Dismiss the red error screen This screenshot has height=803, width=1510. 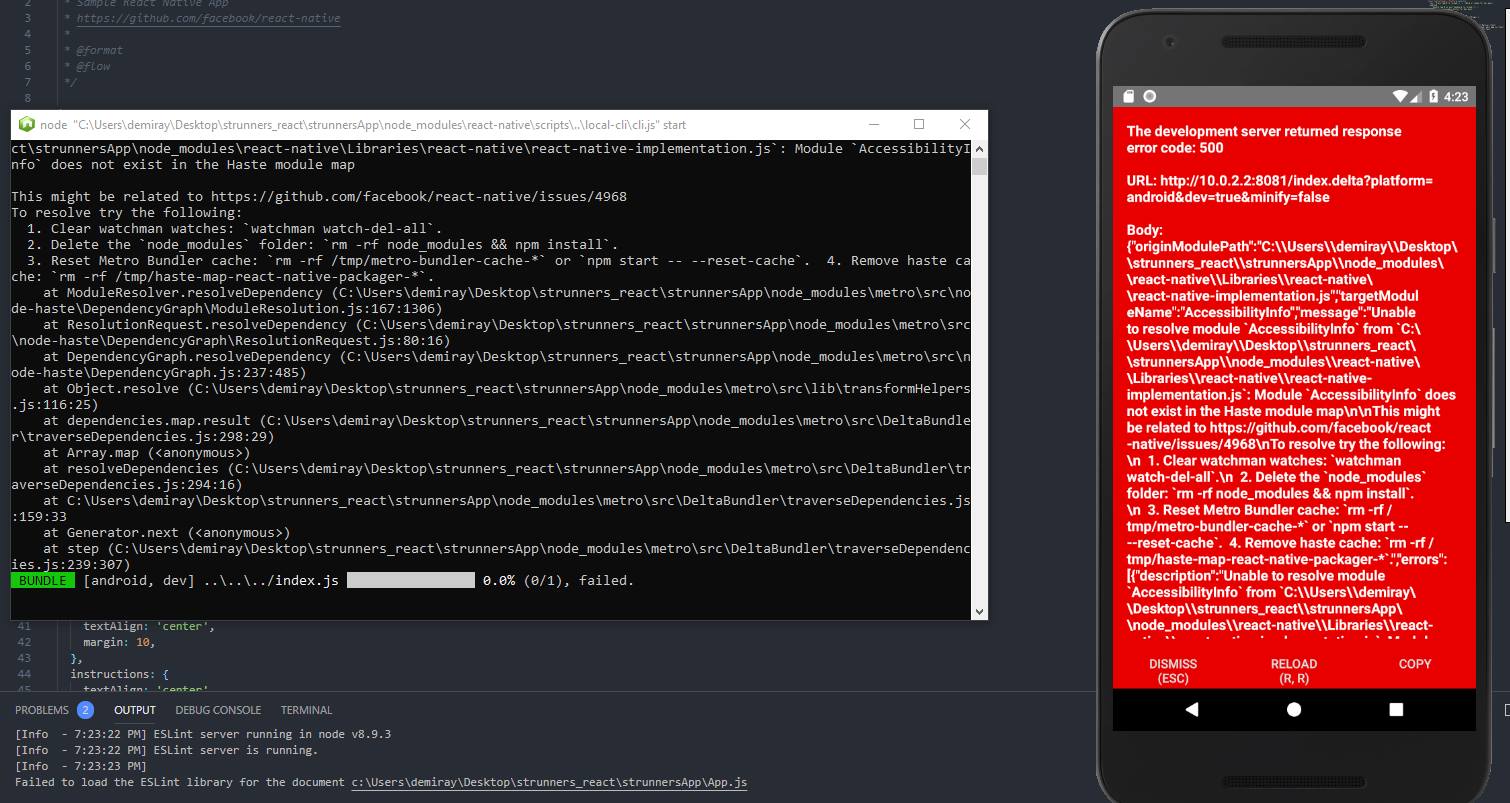pos(1172,670)
